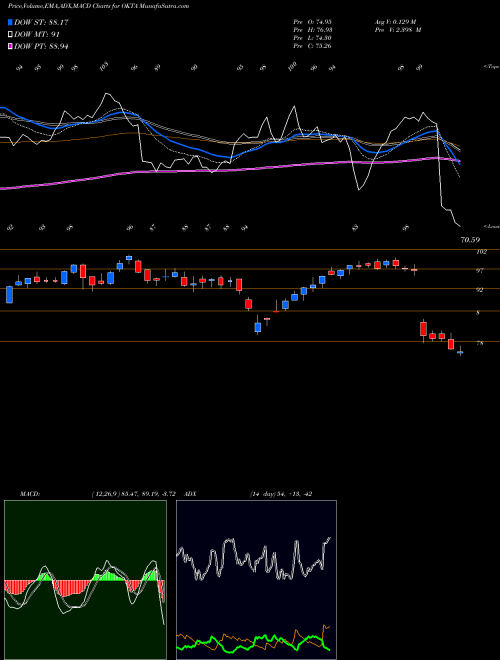Click the 70.59 last price label
The width and height of the screenshot is (500, 660).
[x=471, y=240]
